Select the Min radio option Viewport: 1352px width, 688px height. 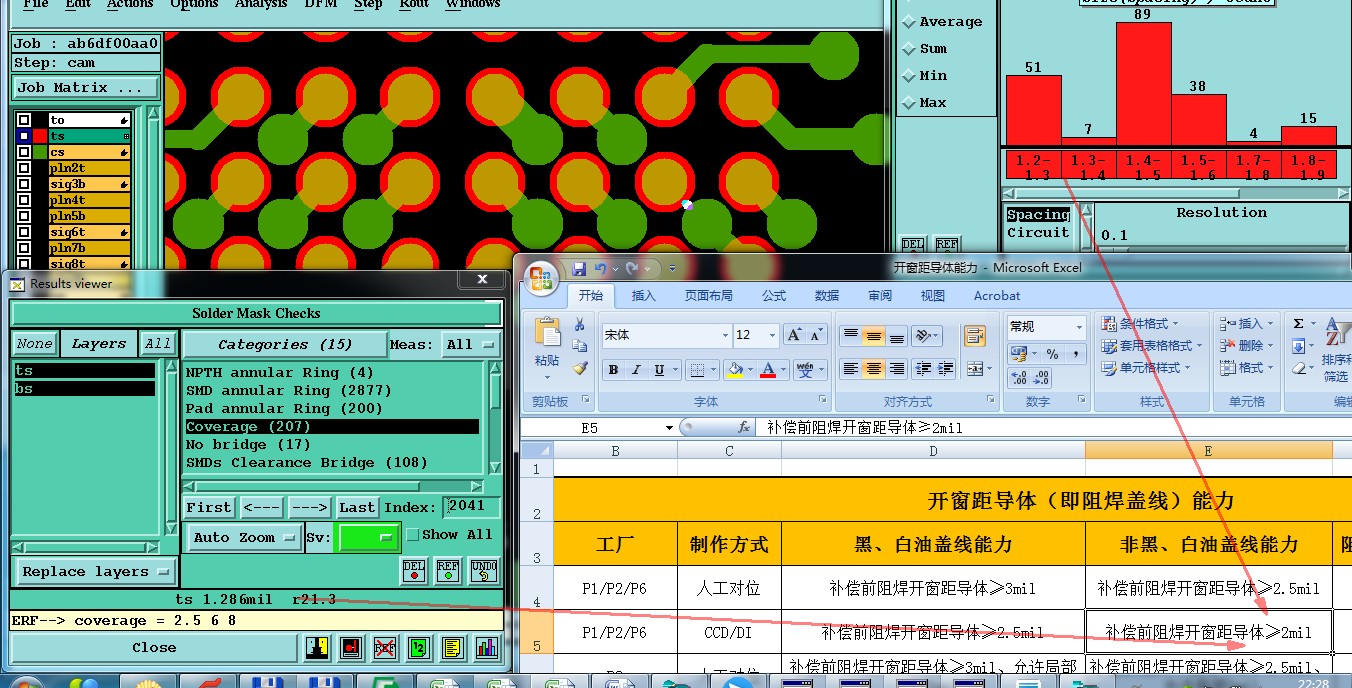pyautogui.click(x=909, y=76)
